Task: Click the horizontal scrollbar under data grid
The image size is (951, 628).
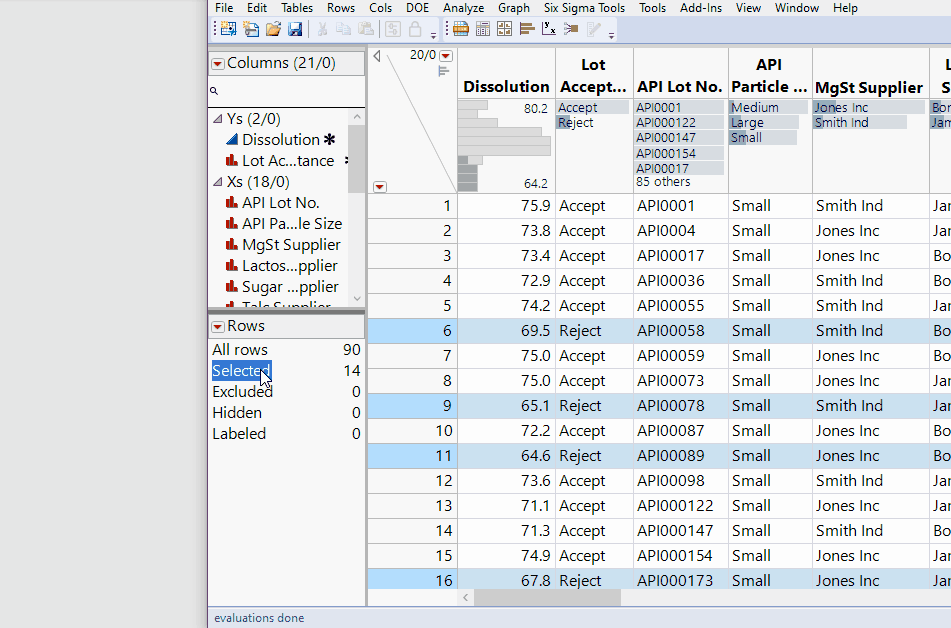Action: pos(547,597)
